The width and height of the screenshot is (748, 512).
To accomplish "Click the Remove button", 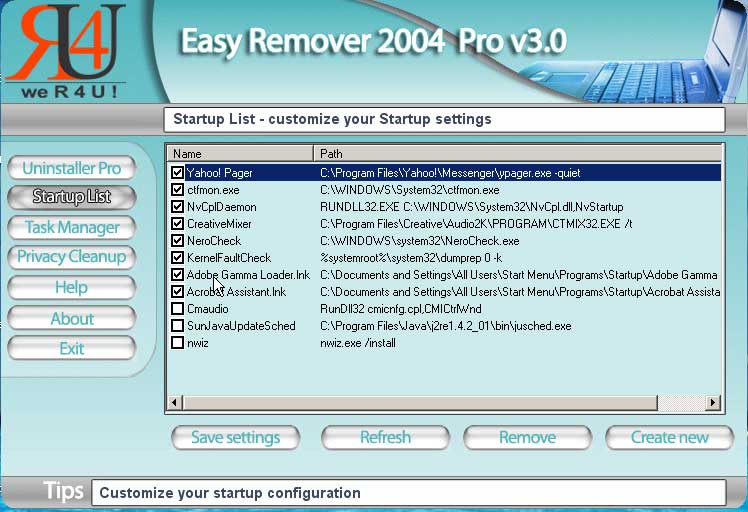I will click(528, 438).
